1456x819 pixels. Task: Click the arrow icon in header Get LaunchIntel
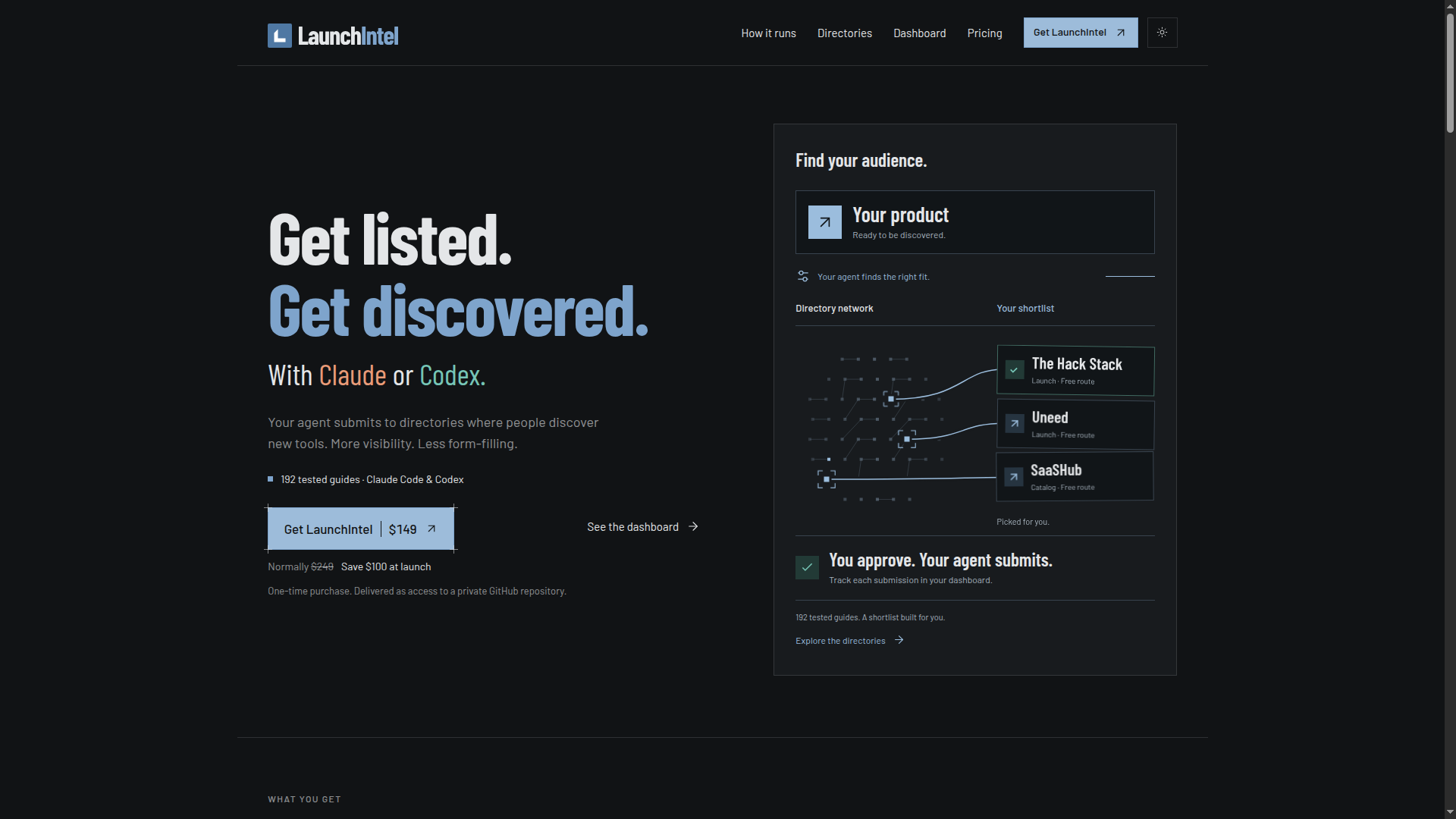click(1121, 33)
